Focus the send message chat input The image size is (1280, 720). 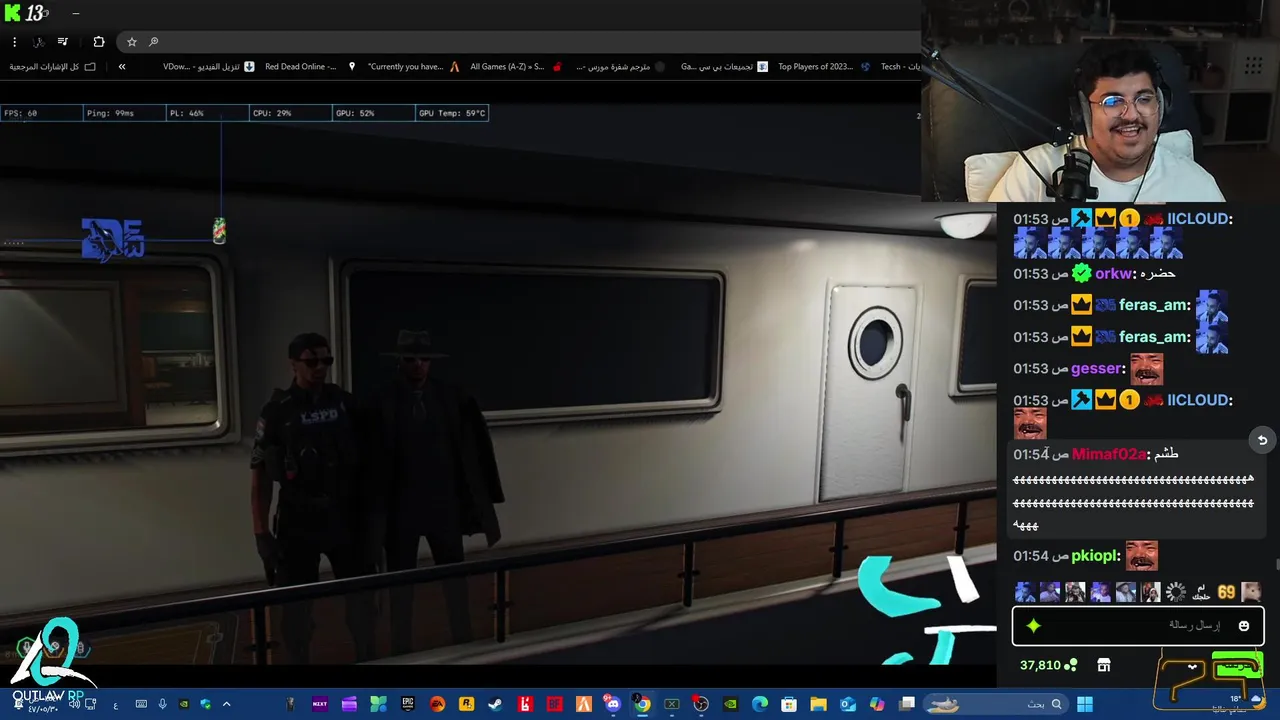click(x=1138, y=626)
